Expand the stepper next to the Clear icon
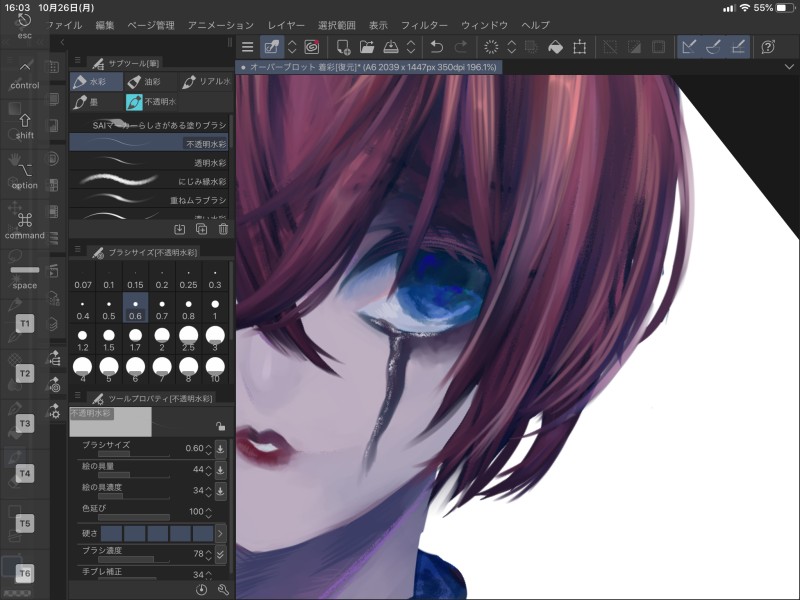The width and height of the screenshot is (800, 600). (511, 47)
